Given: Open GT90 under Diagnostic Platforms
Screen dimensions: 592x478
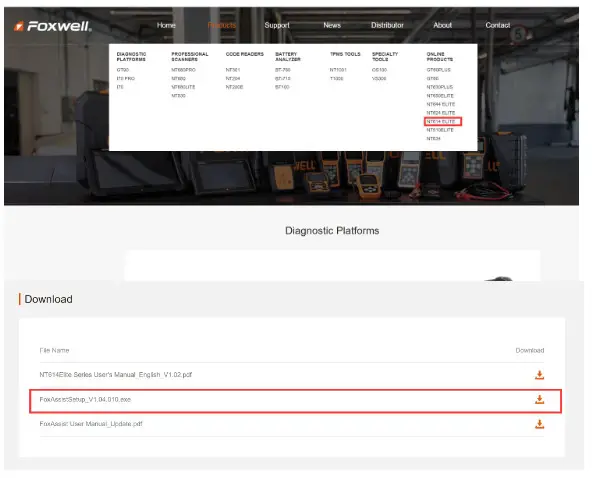Looking at the screenshot, I should click(123, 70).
